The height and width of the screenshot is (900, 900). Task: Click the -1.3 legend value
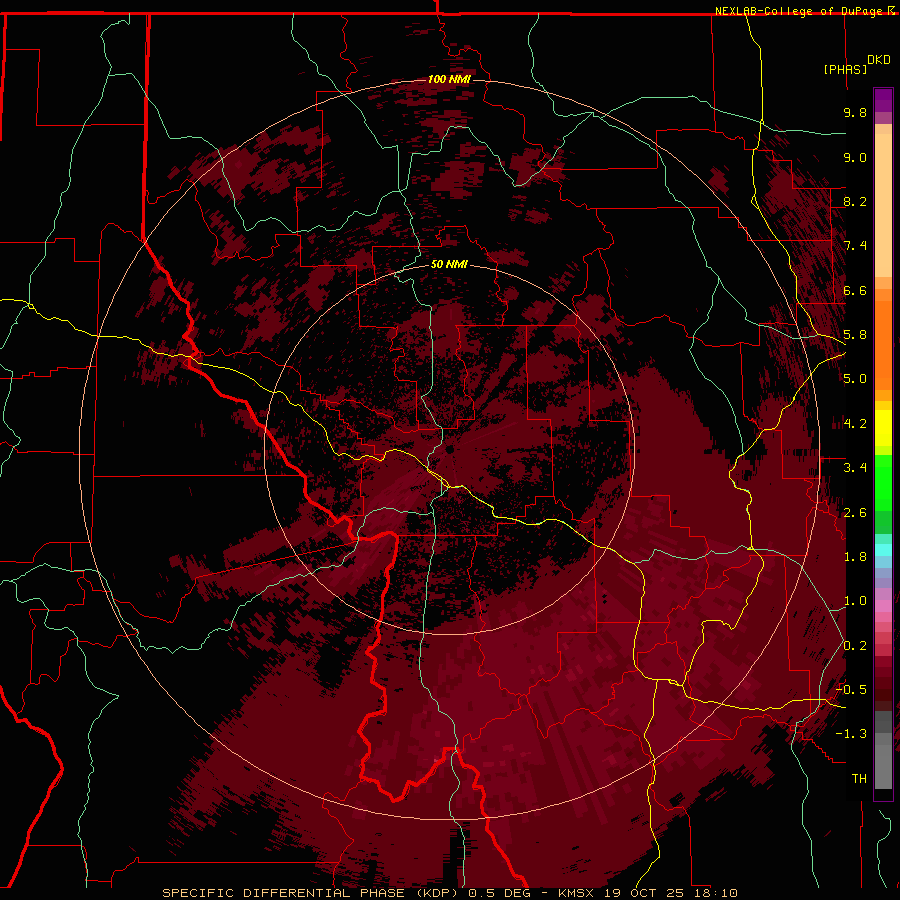[851, 734]
